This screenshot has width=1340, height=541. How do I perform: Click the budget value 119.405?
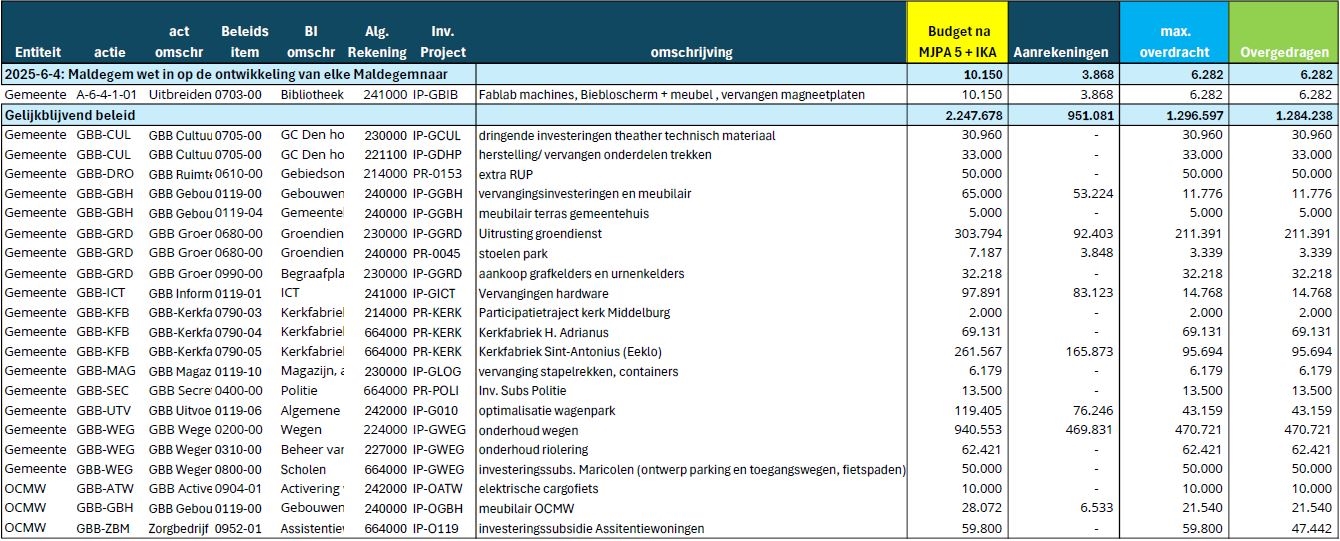[x=981, y=411]
